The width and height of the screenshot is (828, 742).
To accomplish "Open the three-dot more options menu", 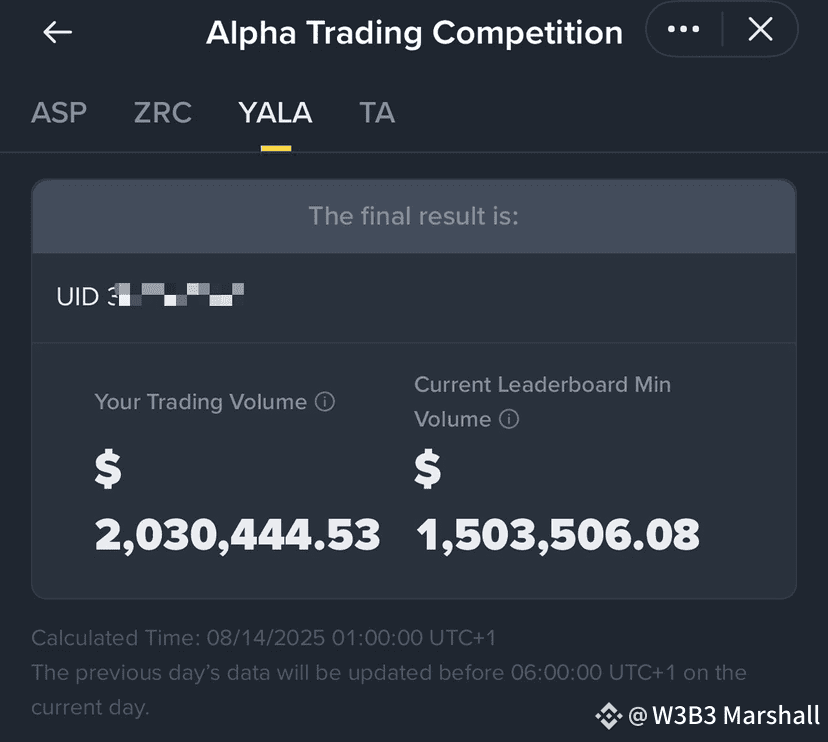I will (x=683, y=30).
